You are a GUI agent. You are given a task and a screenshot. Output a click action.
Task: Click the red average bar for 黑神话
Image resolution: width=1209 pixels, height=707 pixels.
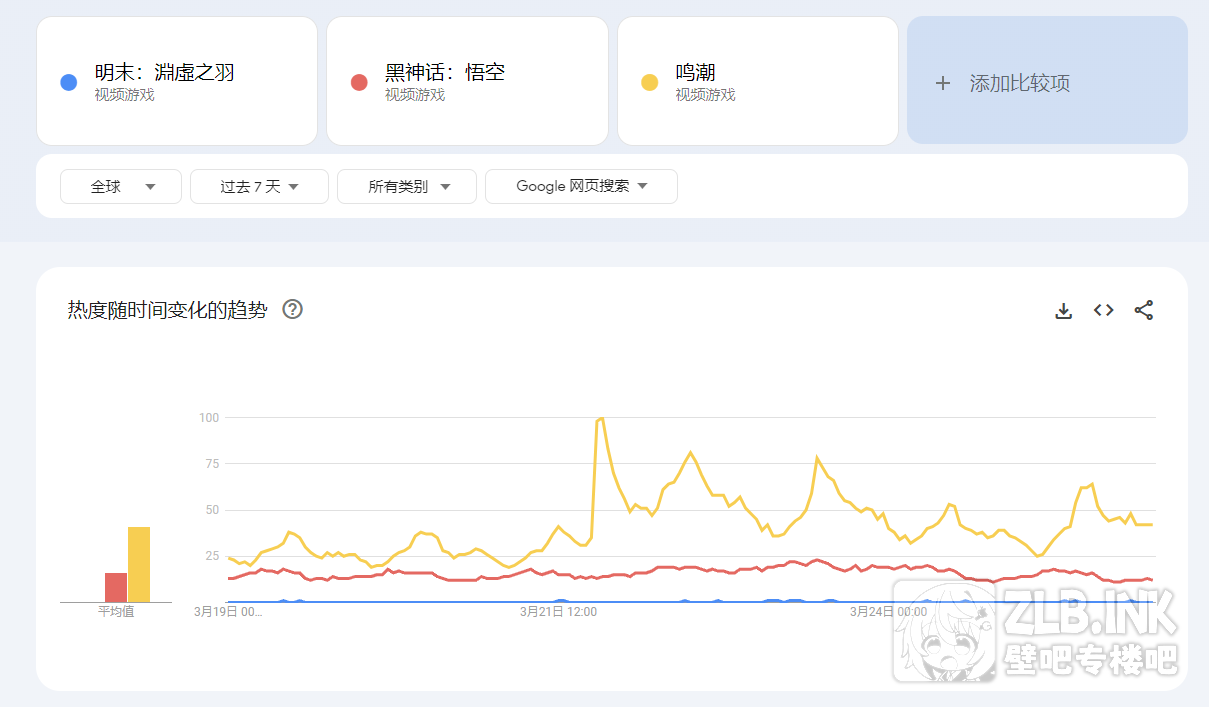[116, 588]
